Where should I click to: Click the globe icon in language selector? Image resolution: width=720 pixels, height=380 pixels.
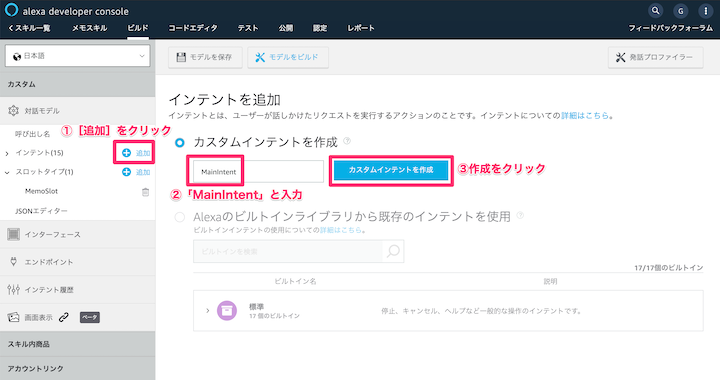point(17,56)
